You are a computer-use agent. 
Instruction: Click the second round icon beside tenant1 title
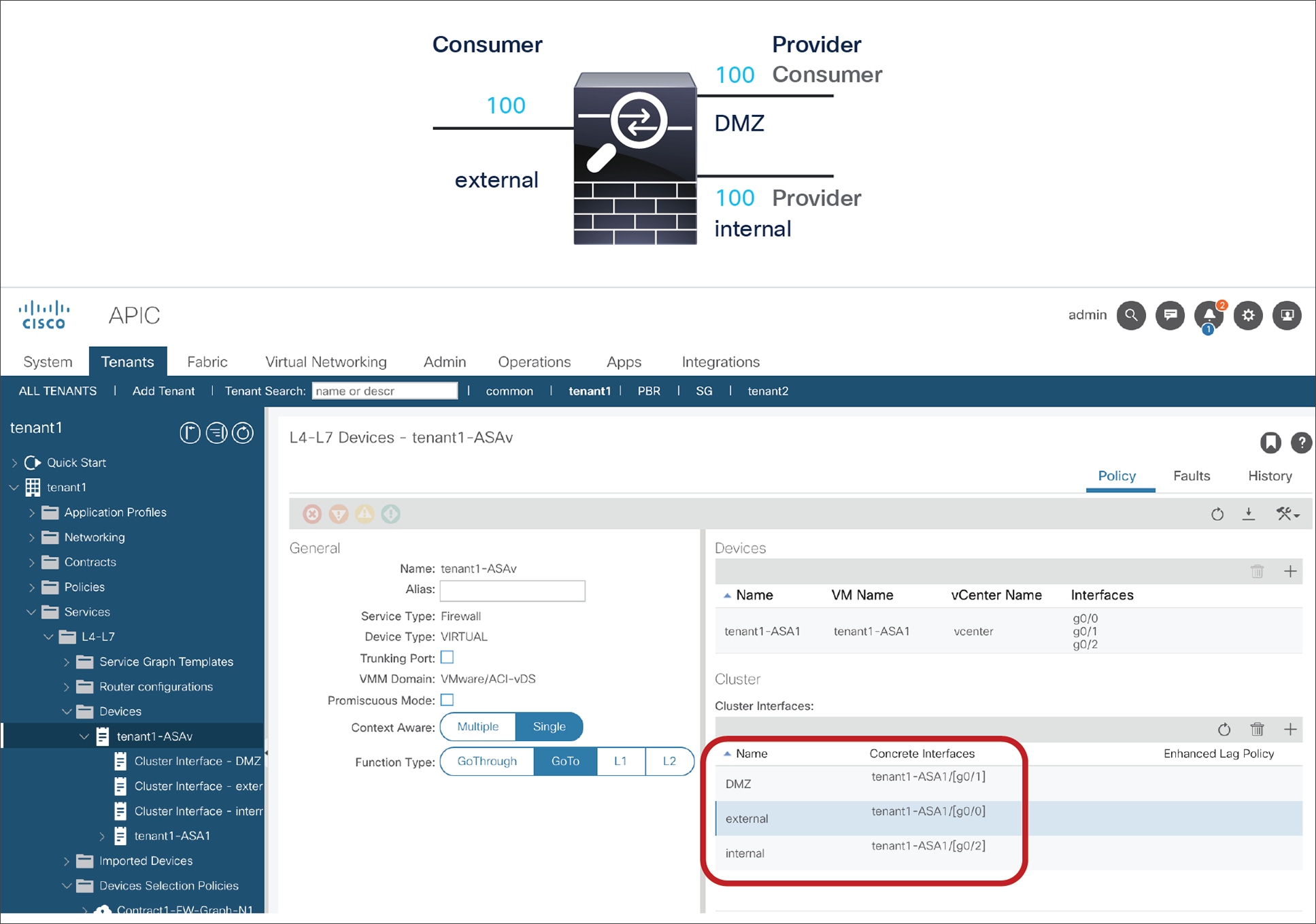(x=216, y=433)
